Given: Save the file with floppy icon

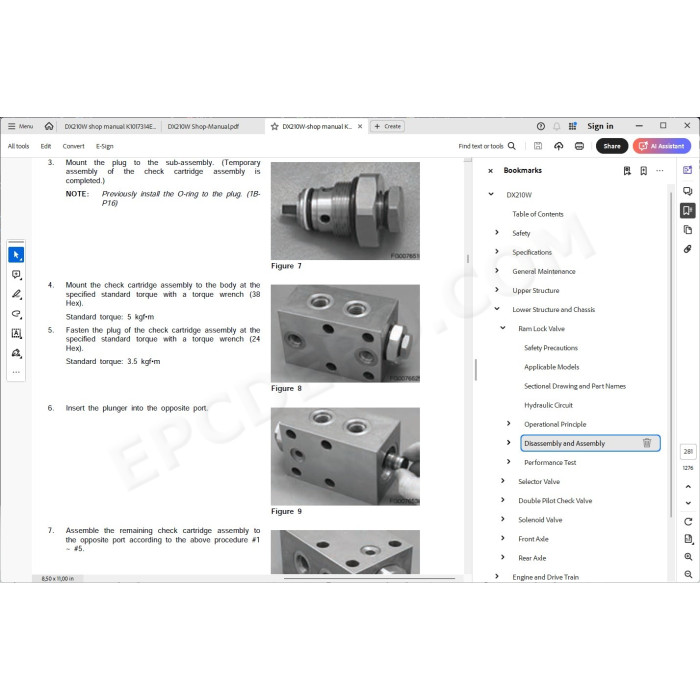Looking at the screenshot, I should coord(538,146).
